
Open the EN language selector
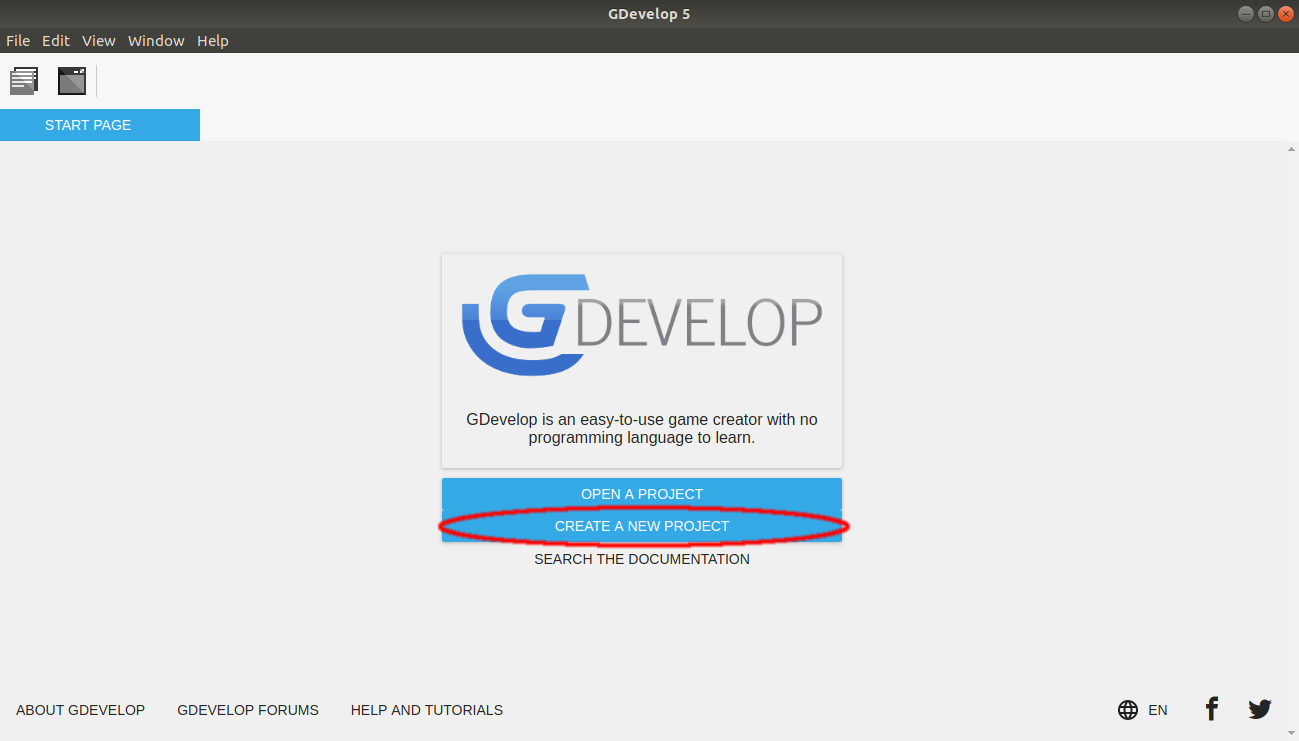pos(1157,710)
